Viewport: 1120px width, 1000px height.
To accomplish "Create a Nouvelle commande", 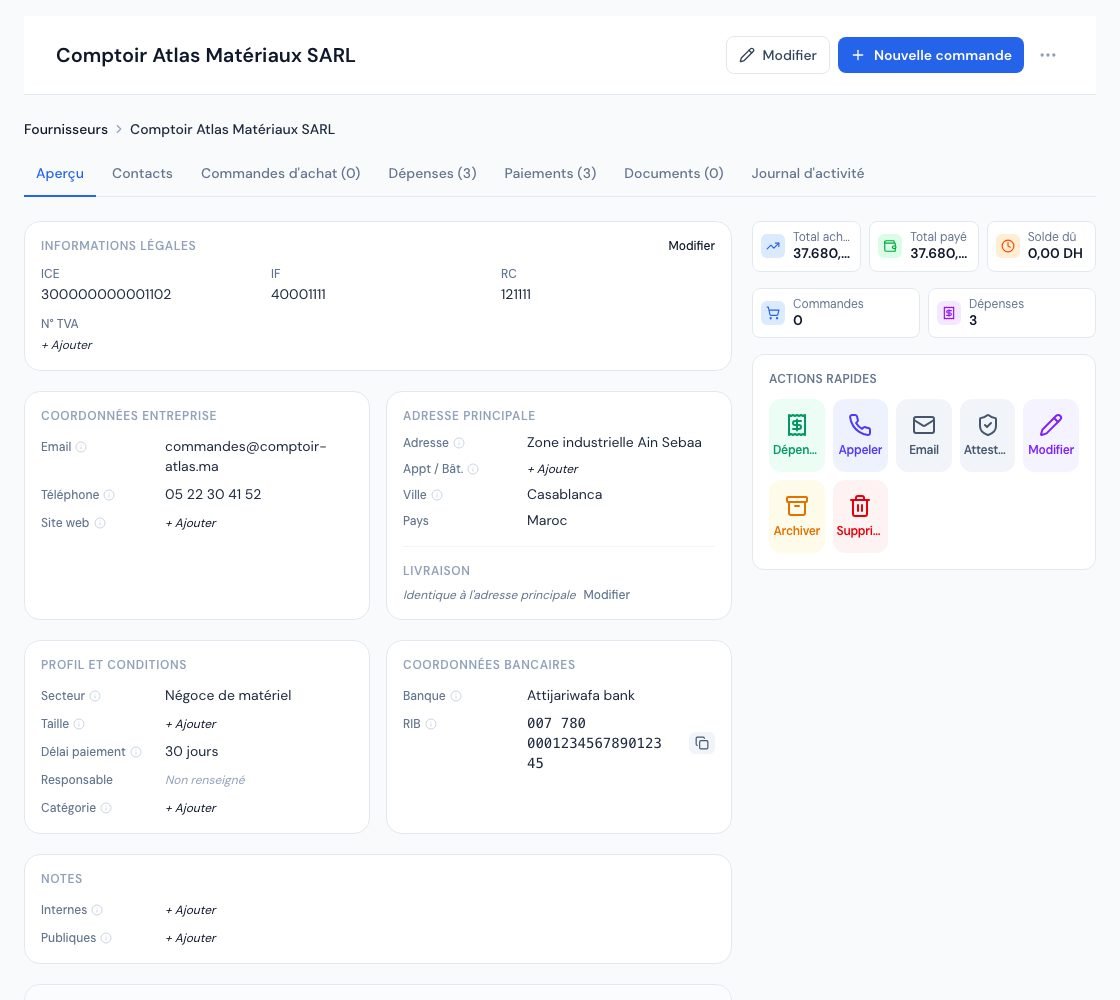I will point(931,55).
